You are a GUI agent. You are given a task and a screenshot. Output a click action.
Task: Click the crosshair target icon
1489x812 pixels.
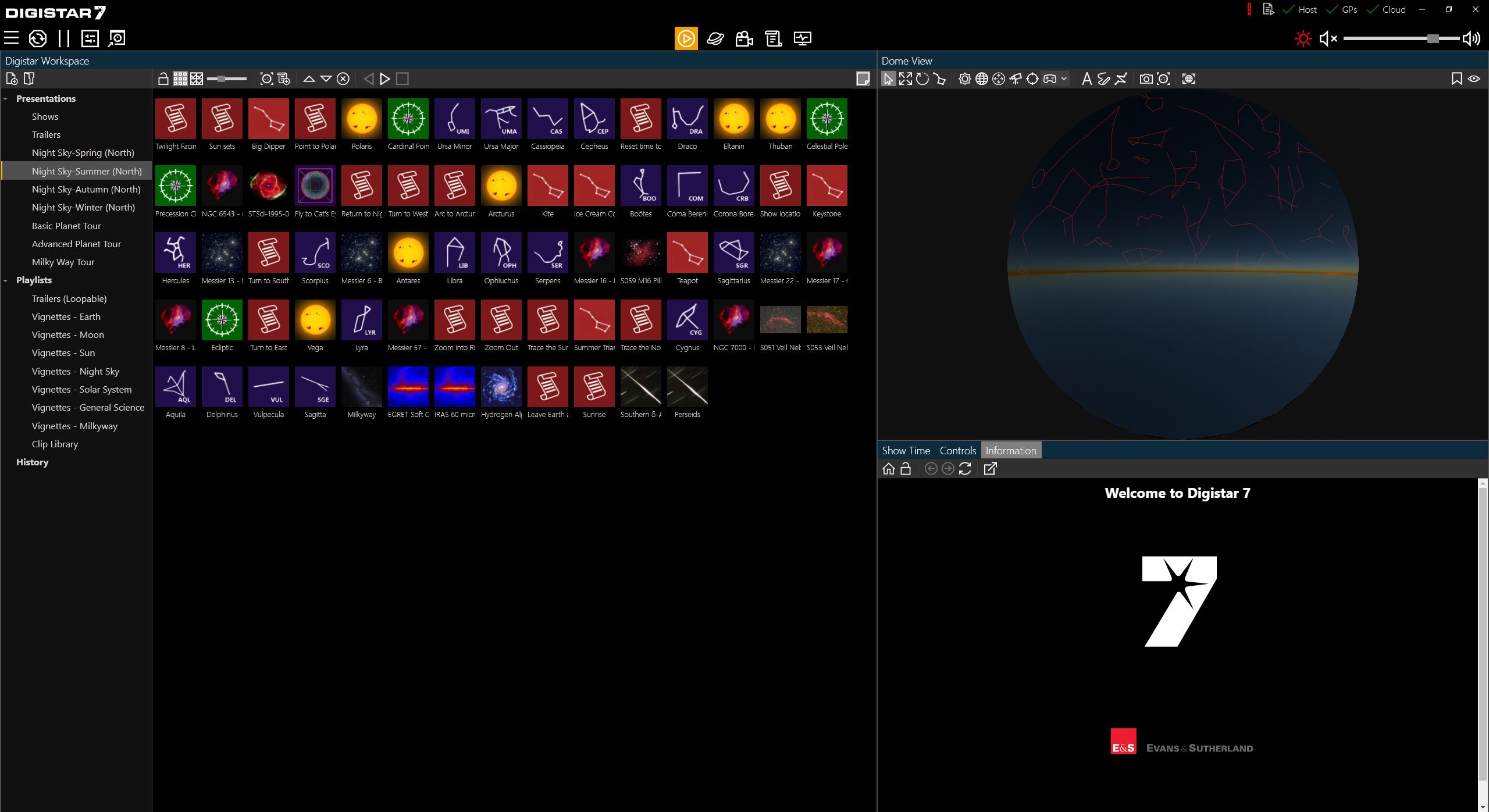point(1032,79)
